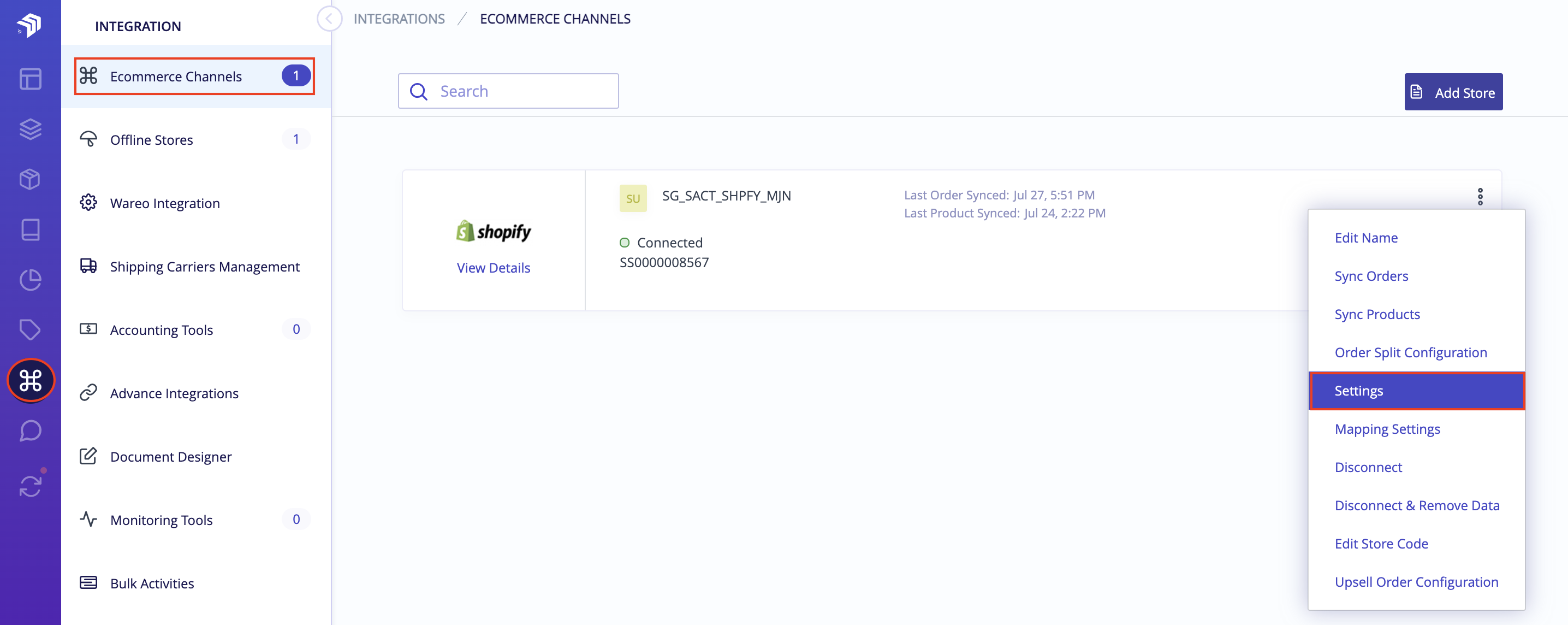Choose Settings from store menu
The width and height of the screenshot is (1568, 625).
(x=1416, y=391)
